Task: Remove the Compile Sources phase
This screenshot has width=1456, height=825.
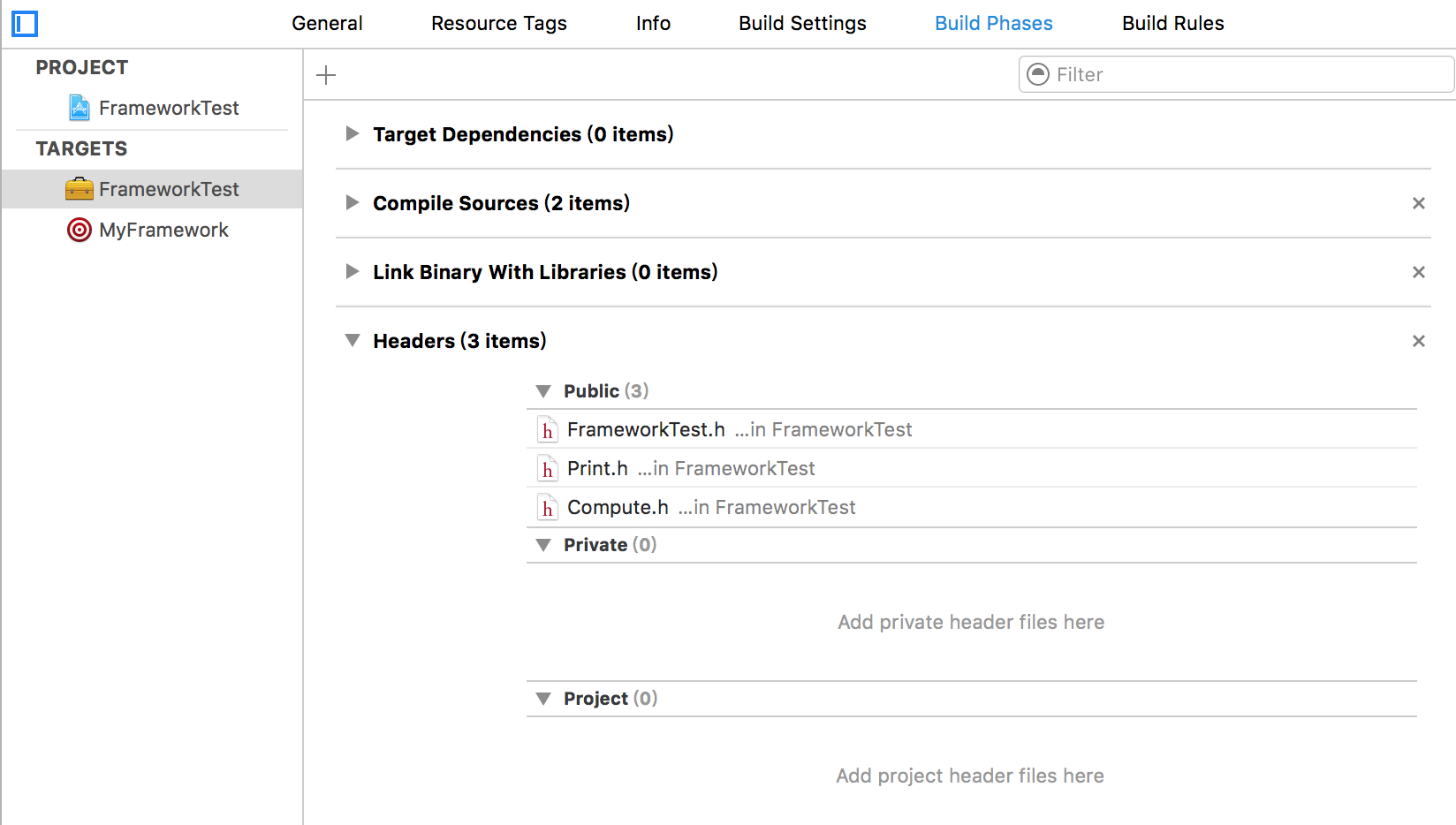Action: click(x=1419, y=203)
